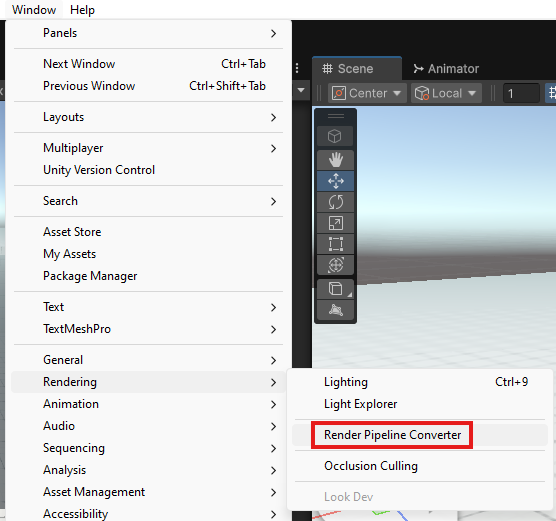The height and width of the screenshot is (521, 556).
Task: Open the Analysis submenu
Action: pyautogui.click(x=148, y=470)
